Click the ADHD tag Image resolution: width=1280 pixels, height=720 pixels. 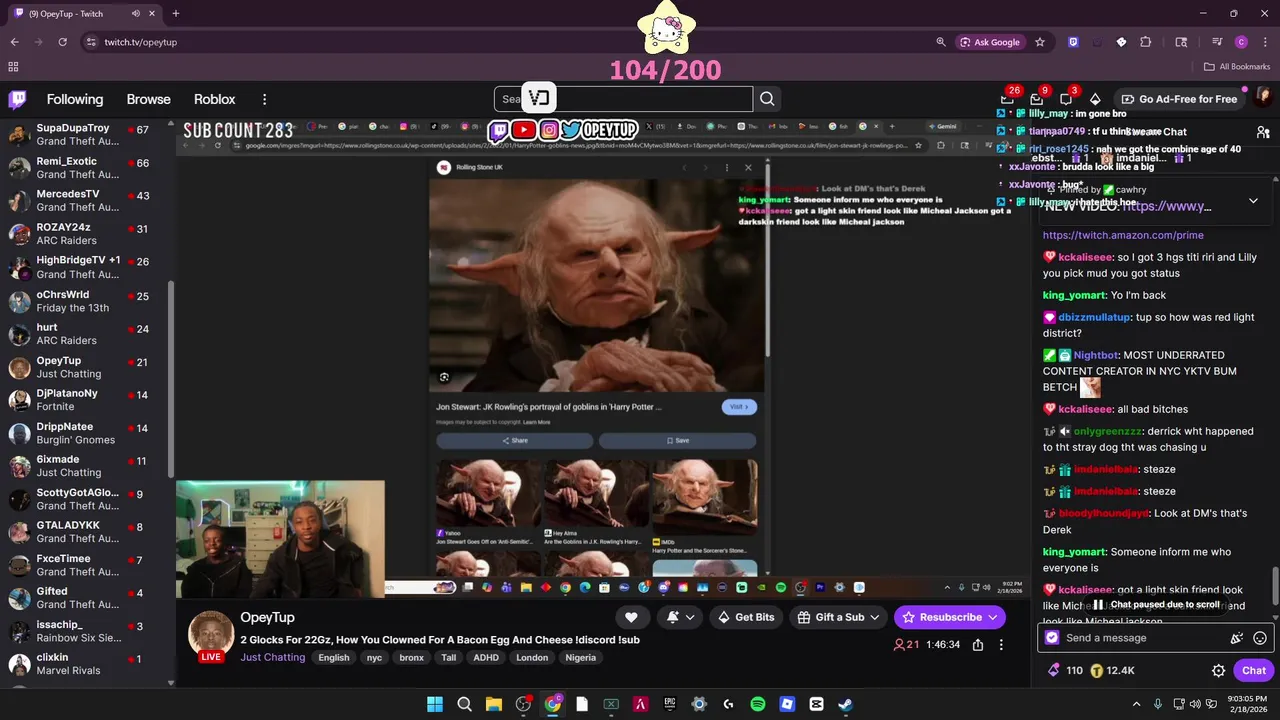click(x=486, y=658)
